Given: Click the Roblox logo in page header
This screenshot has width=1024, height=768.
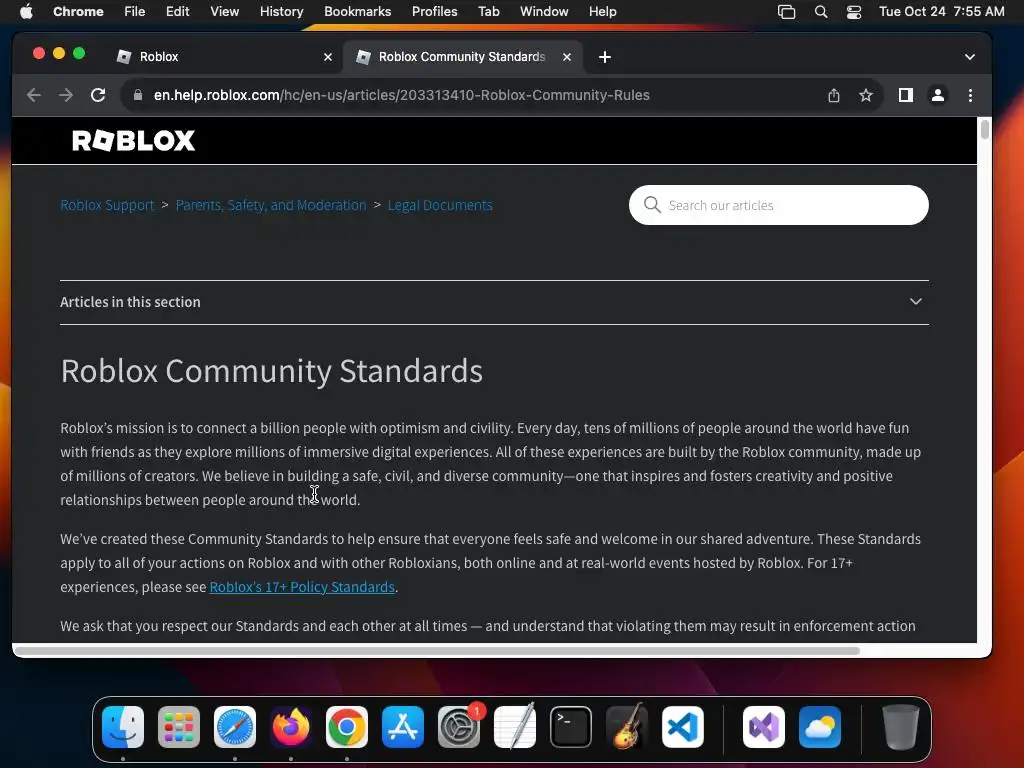Looking at the screenshot, I should pos(133,140).
